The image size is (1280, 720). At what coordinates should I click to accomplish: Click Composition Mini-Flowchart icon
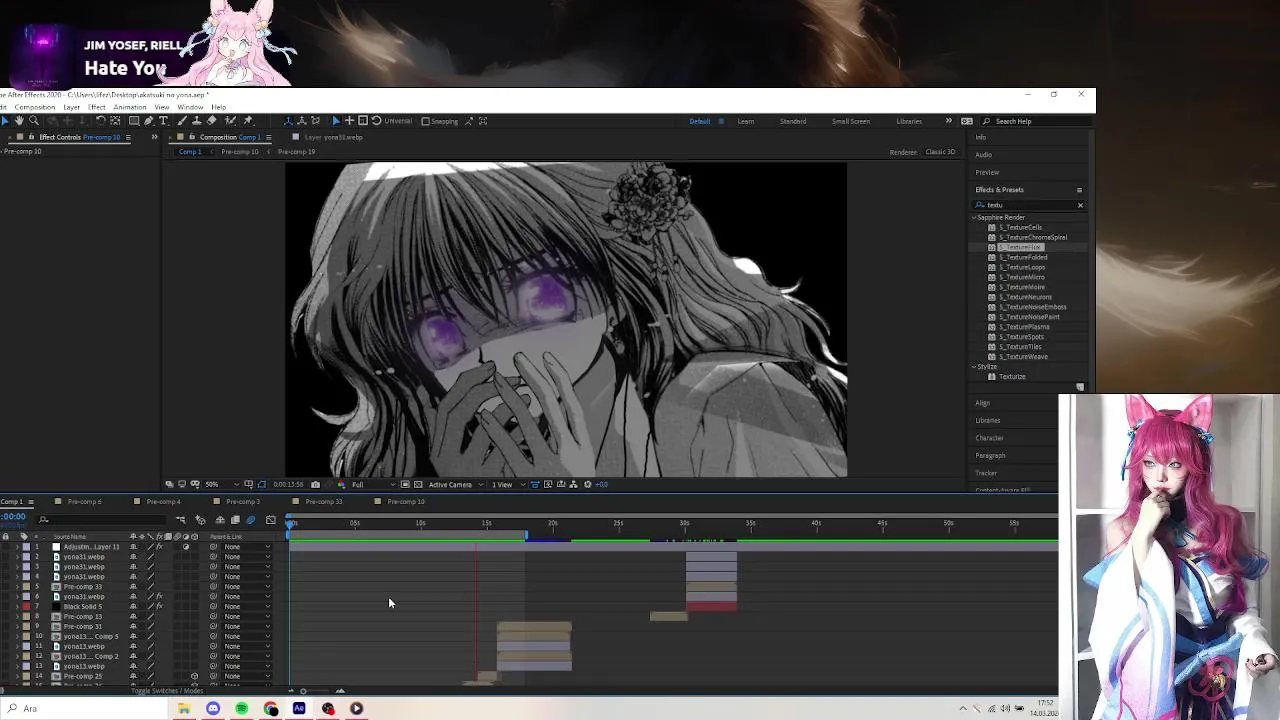(x=180, y=520)
